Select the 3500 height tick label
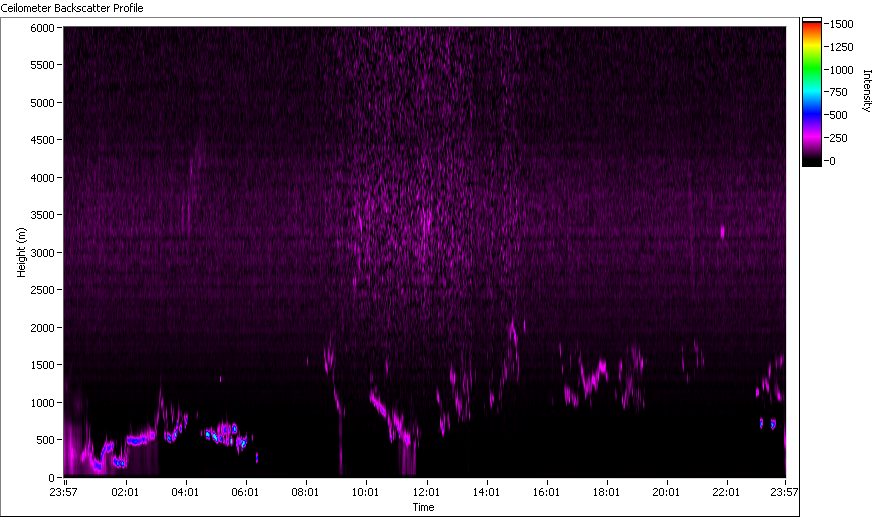The width and height of the screenshot is (876, 517). click(42, 215)
